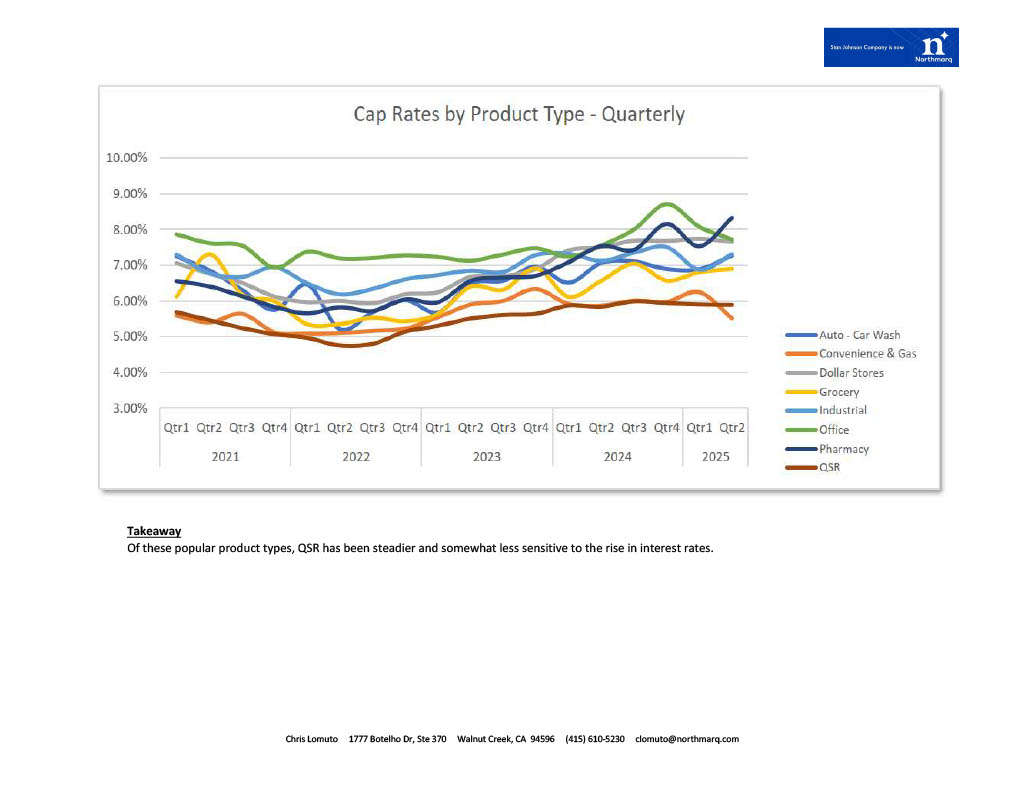Click the 2023 year label on the axis

[x=486, y=457]
